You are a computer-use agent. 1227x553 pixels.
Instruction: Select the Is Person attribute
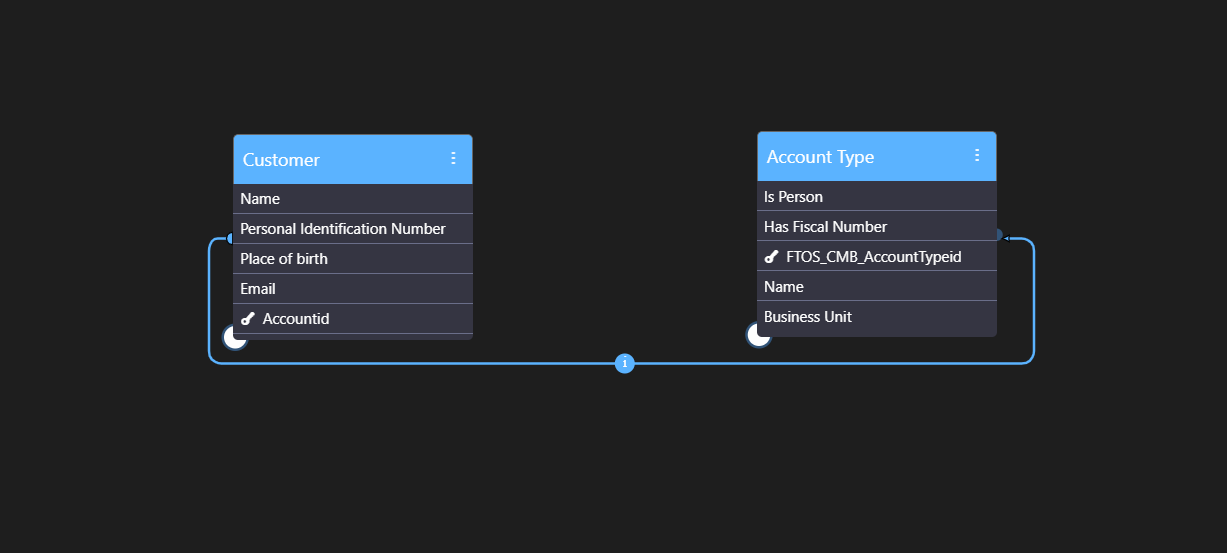[x=876, y=197]
